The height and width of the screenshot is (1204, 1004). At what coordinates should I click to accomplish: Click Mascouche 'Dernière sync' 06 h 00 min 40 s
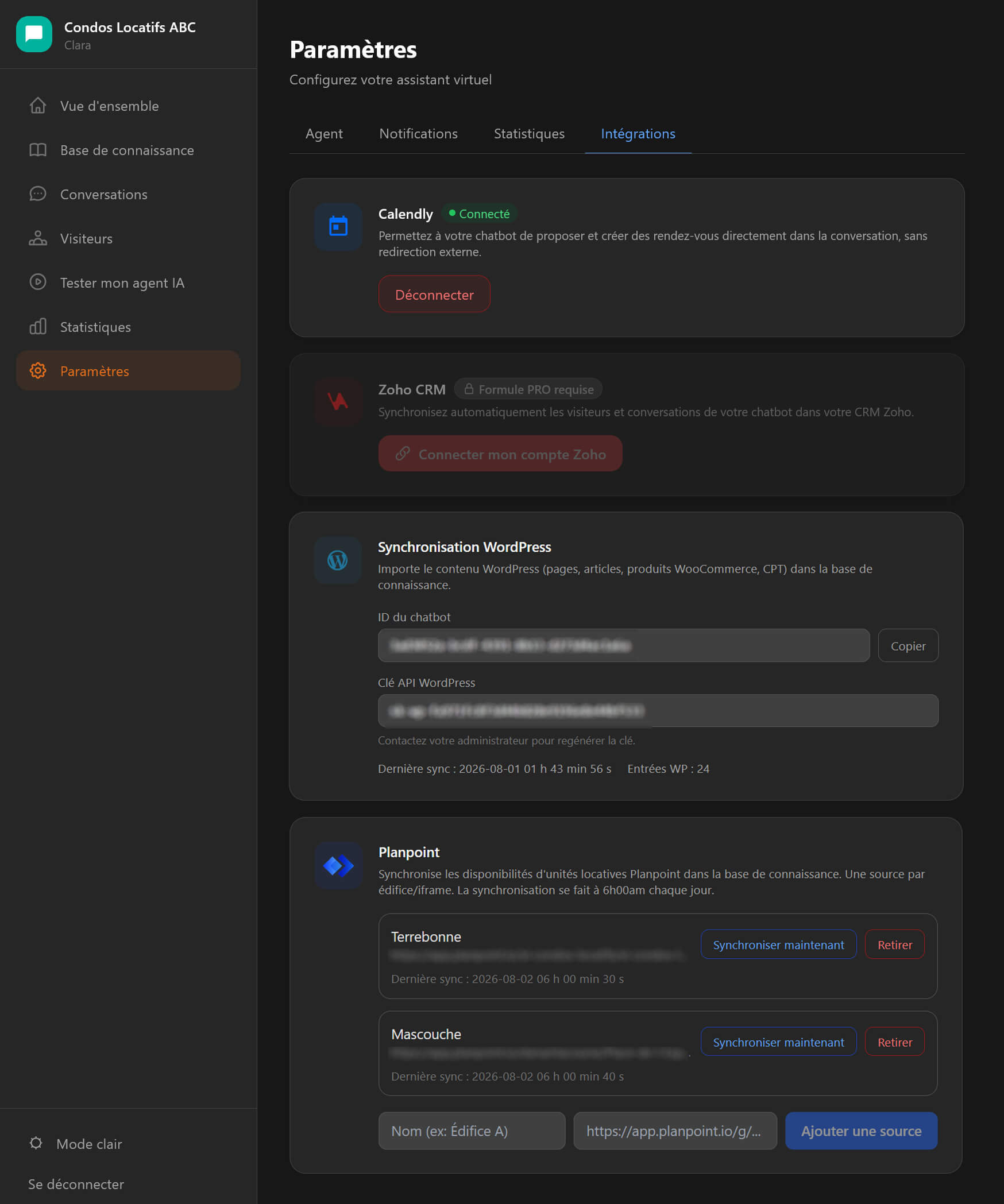(507, 1076)
